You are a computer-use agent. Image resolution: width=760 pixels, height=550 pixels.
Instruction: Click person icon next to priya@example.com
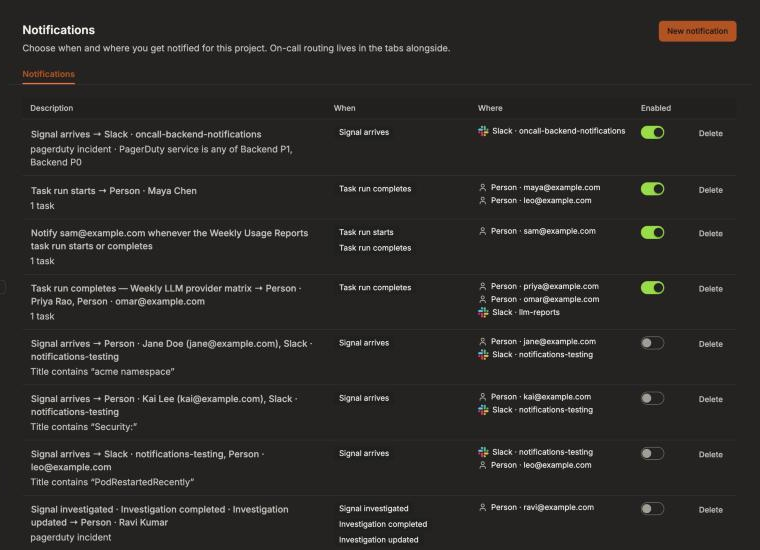[483, 286]
